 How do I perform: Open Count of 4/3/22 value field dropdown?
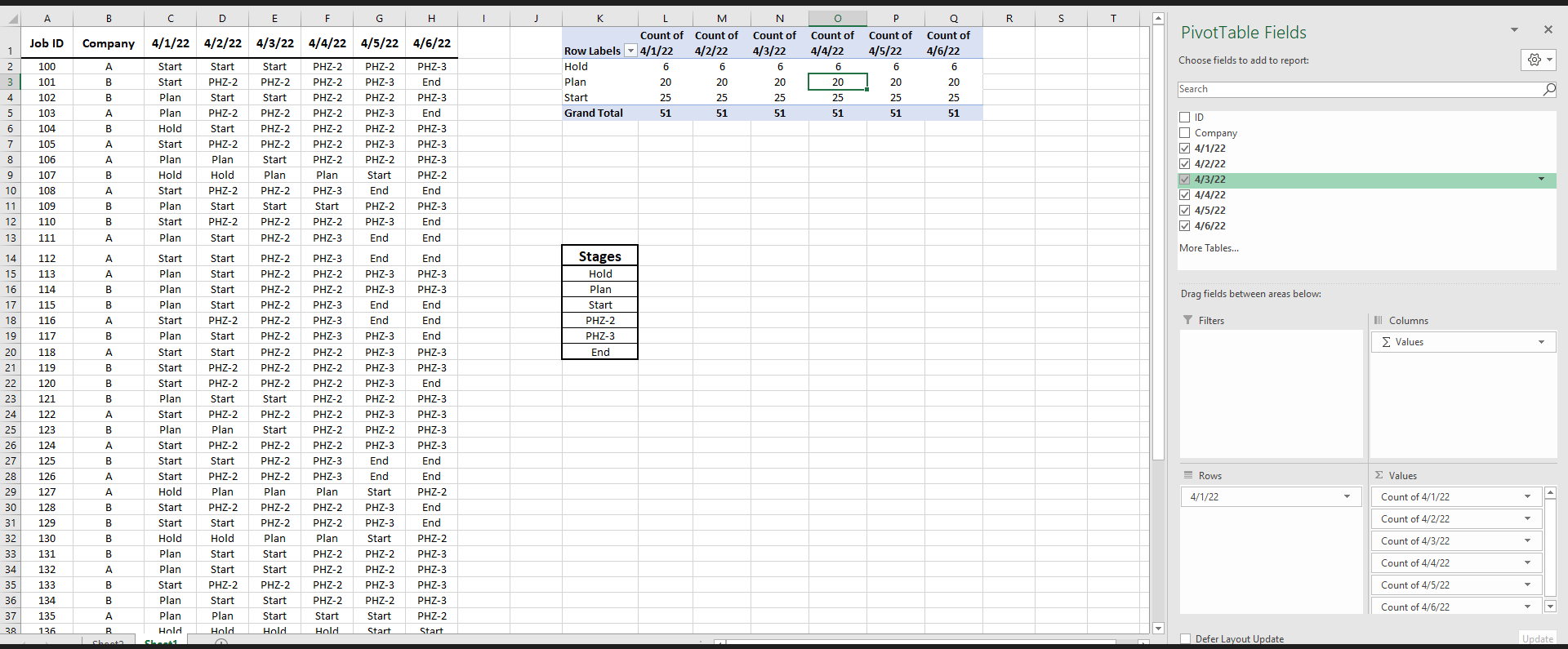[x=1527, y=540]
